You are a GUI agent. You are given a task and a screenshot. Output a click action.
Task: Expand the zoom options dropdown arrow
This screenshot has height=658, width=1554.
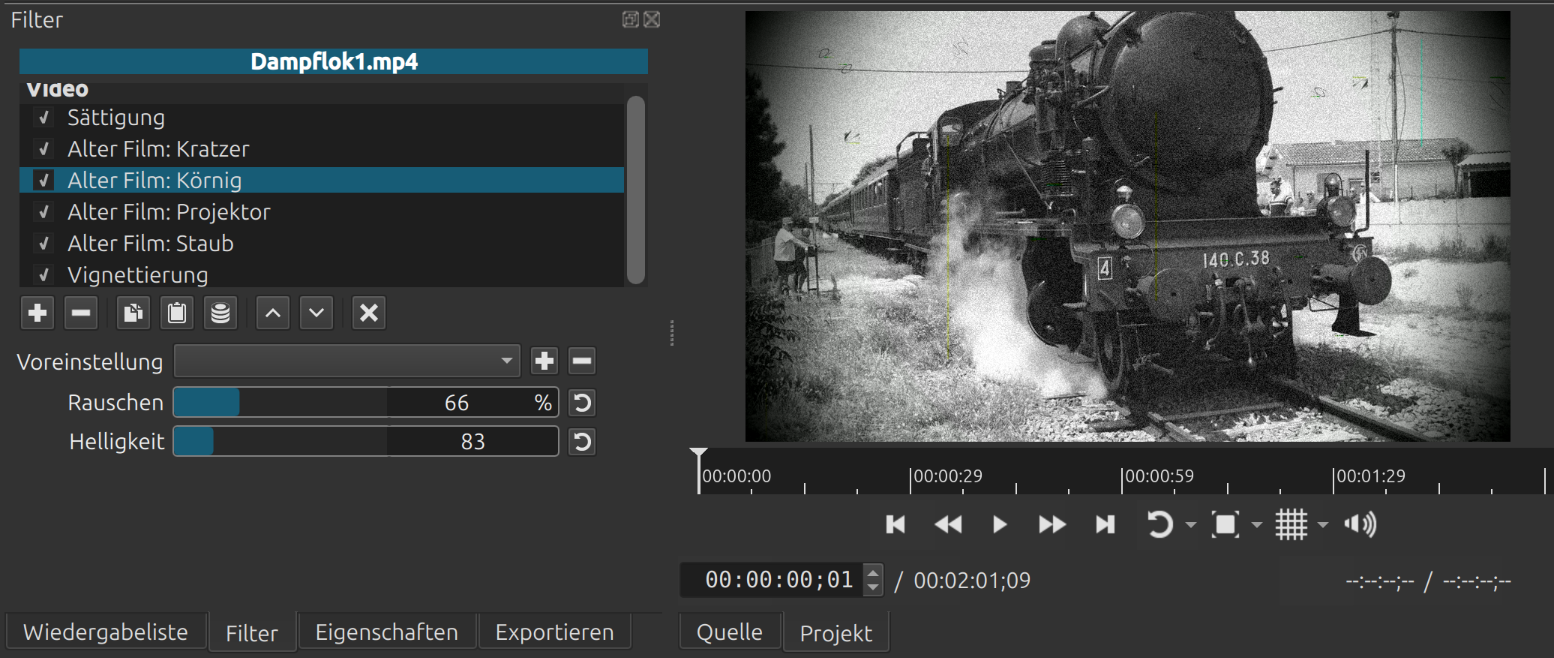coord(1257,525)
